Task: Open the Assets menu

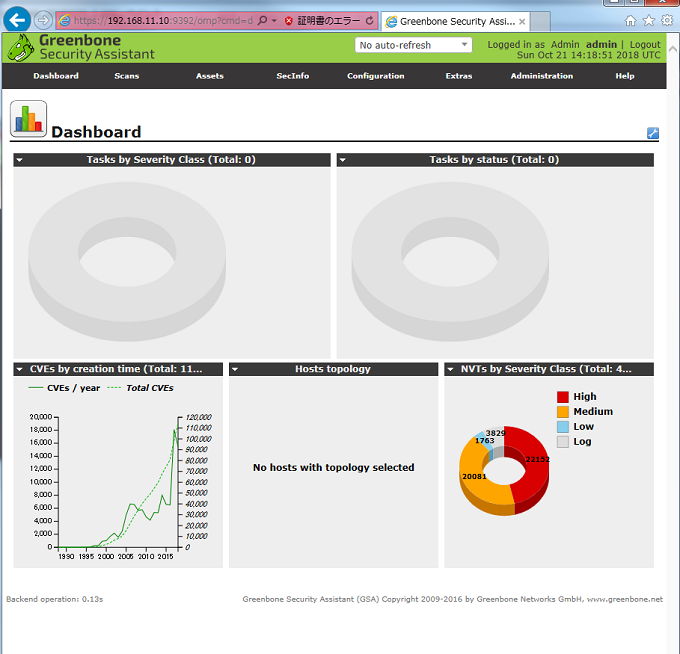Action: [210, 76]
